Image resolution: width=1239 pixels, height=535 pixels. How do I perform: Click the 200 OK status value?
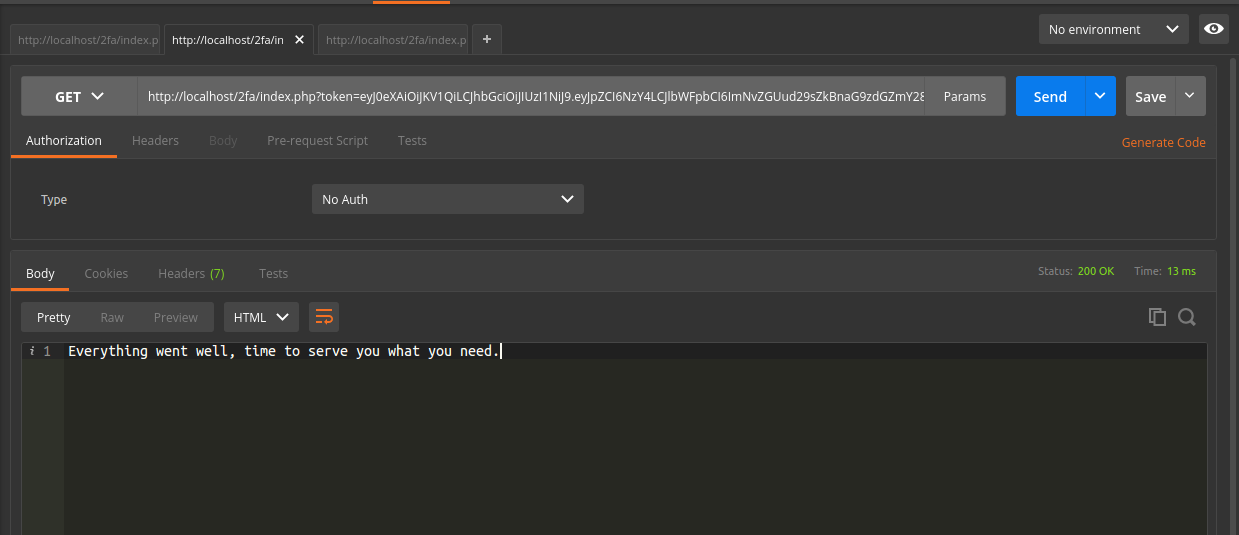coord(1096,271)
